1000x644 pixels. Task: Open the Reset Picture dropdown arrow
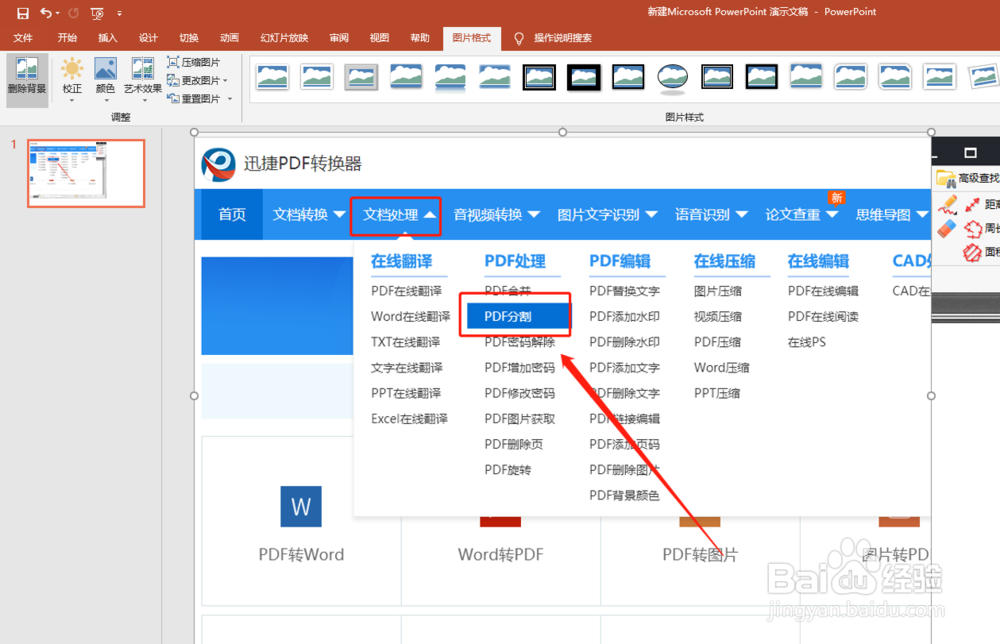tap(228, 98)
